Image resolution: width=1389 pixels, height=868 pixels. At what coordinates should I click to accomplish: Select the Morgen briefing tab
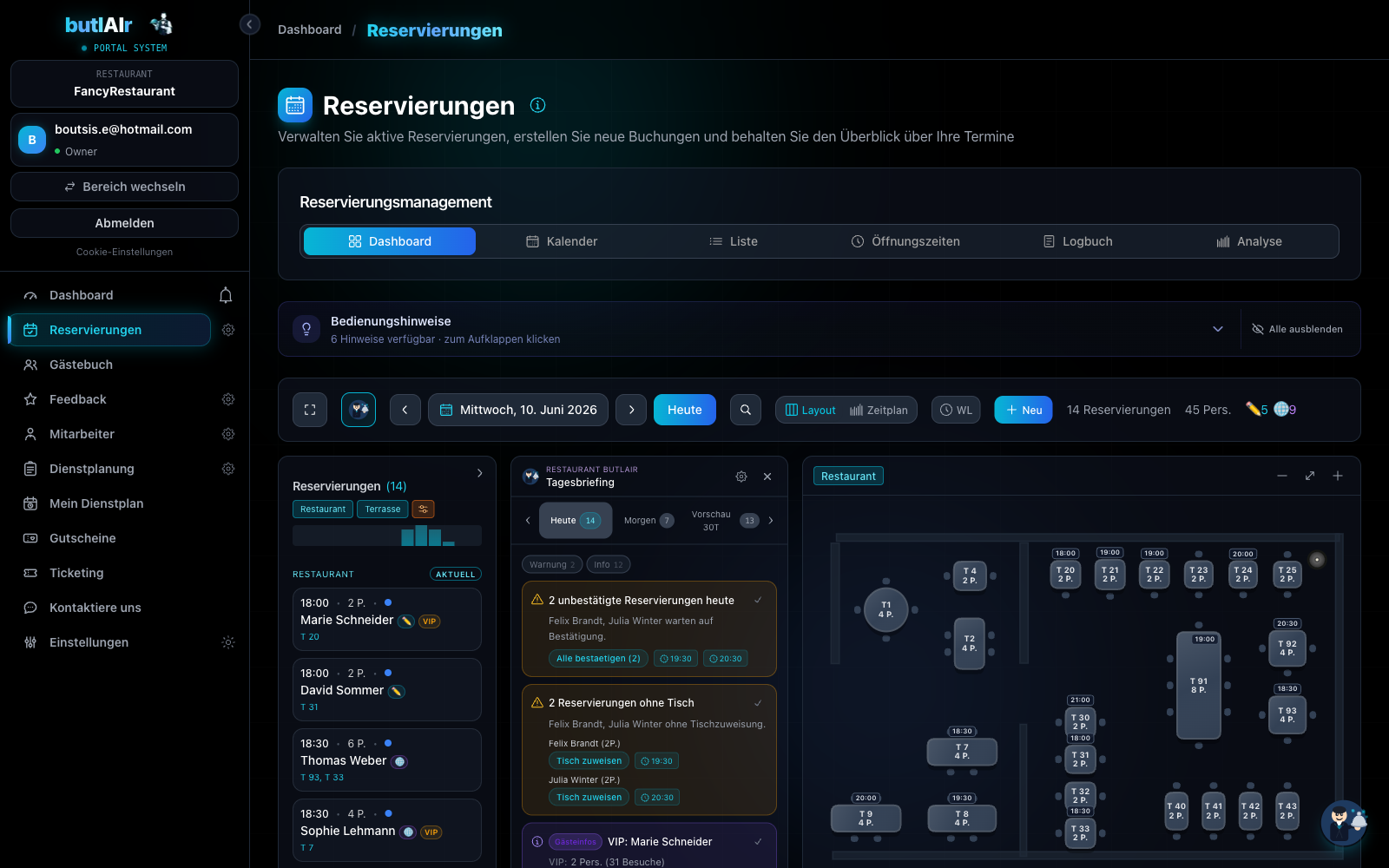click(648, 521)
